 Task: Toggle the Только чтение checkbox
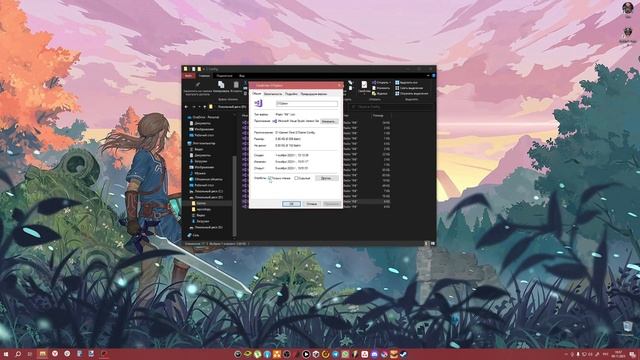(x=270, y=178)
